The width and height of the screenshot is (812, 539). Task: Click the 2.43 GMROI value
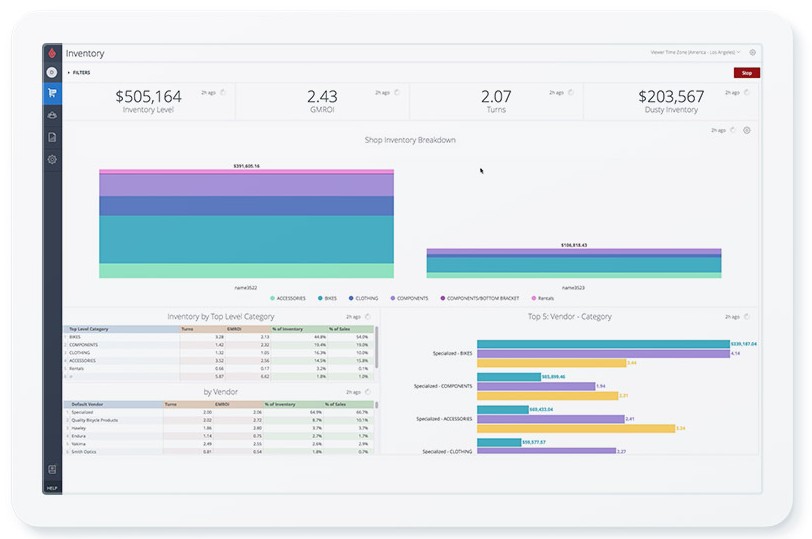[322, 96]
